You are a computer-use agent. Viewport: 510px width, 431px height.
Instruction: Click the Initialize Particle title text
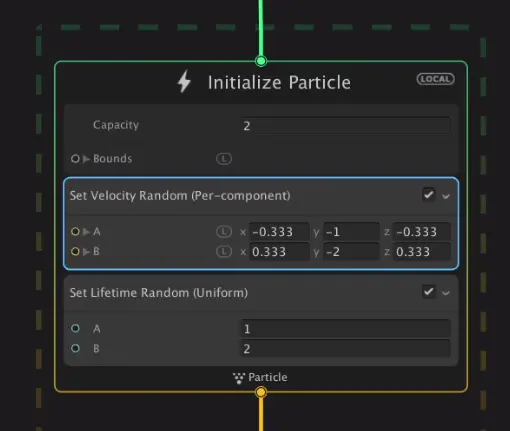(279, 82)
